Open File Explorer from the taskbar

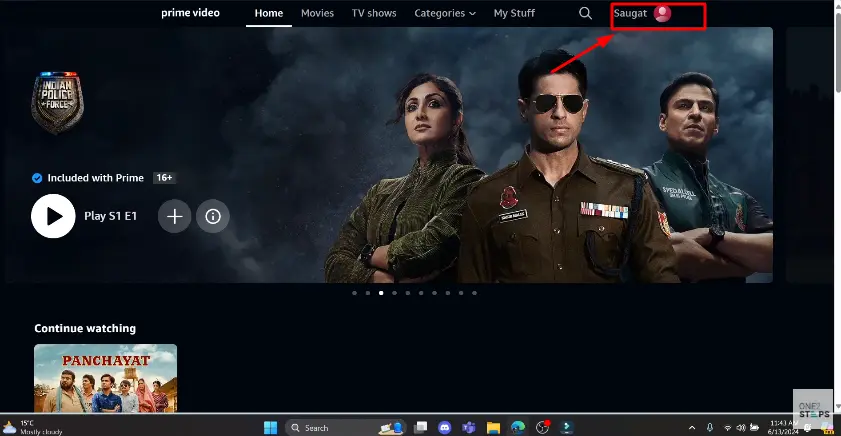tap(493, 427)
